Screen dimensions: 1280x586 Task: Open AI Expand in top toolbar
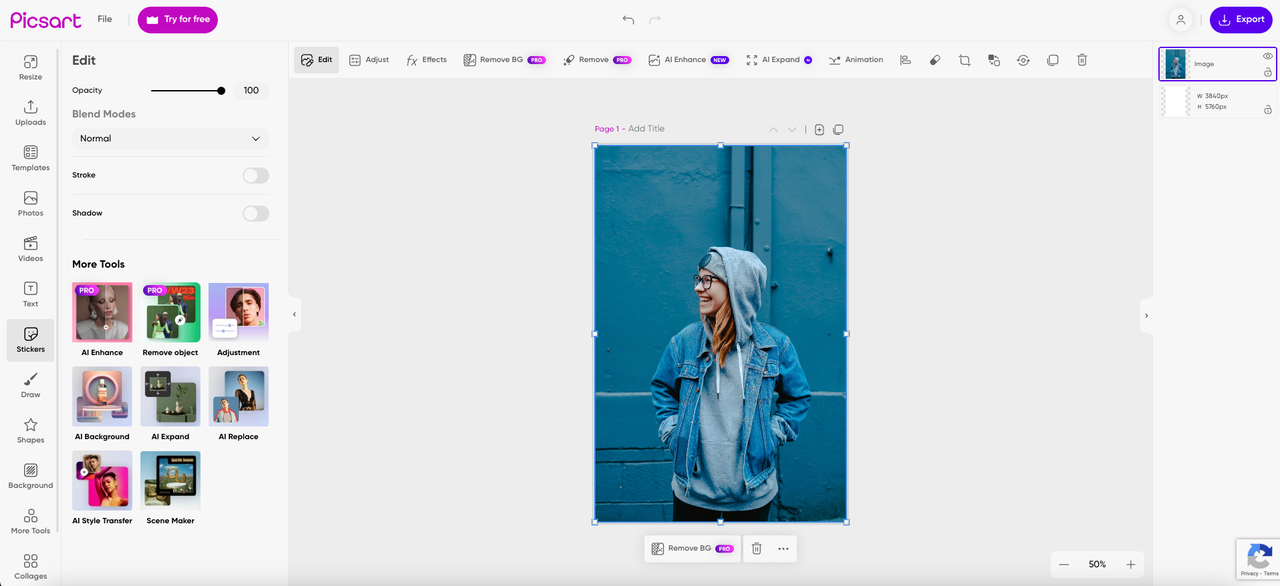pos(779,60)
